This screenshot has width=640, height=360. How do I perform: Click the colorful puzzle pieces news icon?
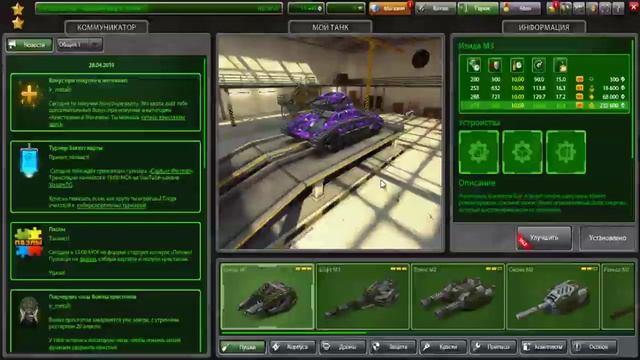[x=29, y=242]
